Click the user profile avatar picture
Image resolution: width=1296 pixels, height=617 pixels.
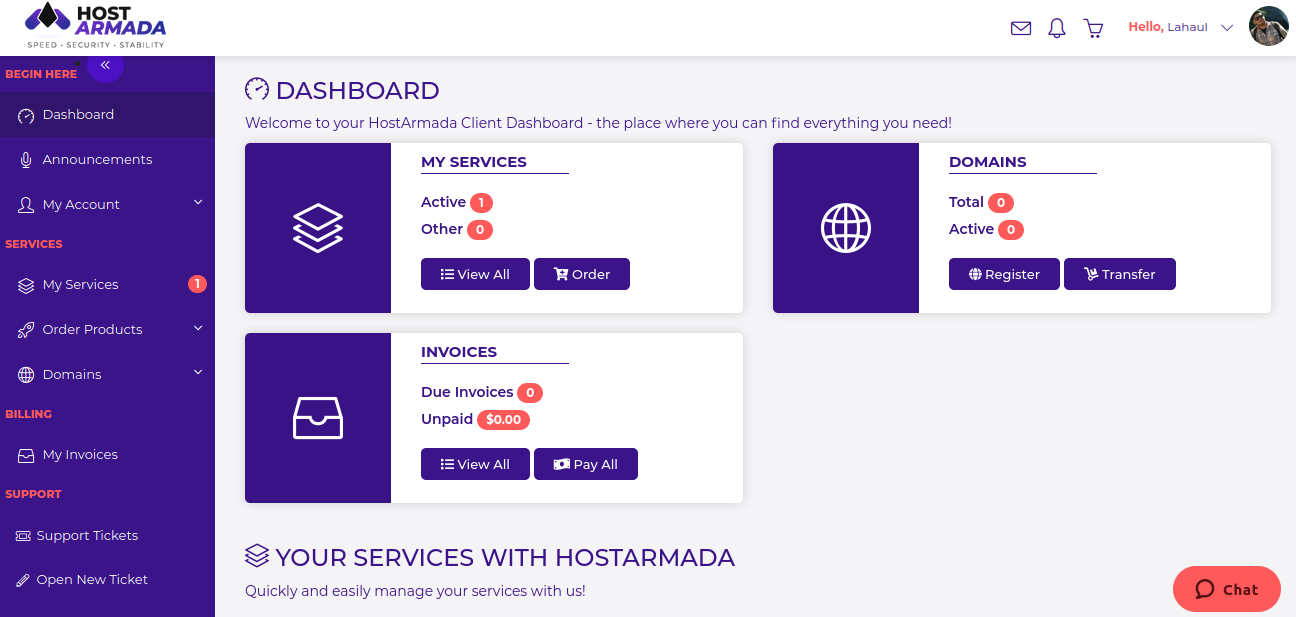1269,27
